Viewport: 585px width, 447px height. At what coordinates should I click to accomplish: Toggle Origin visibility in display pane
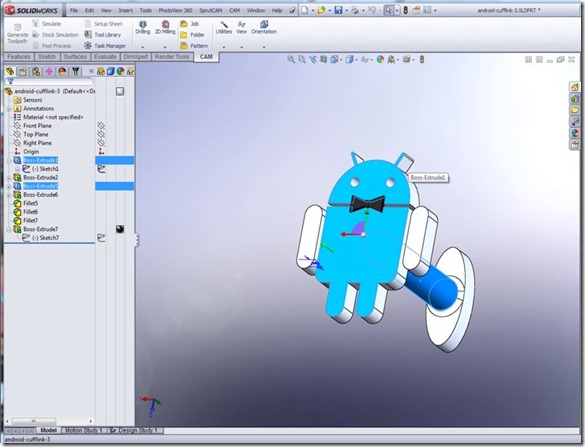101,151
